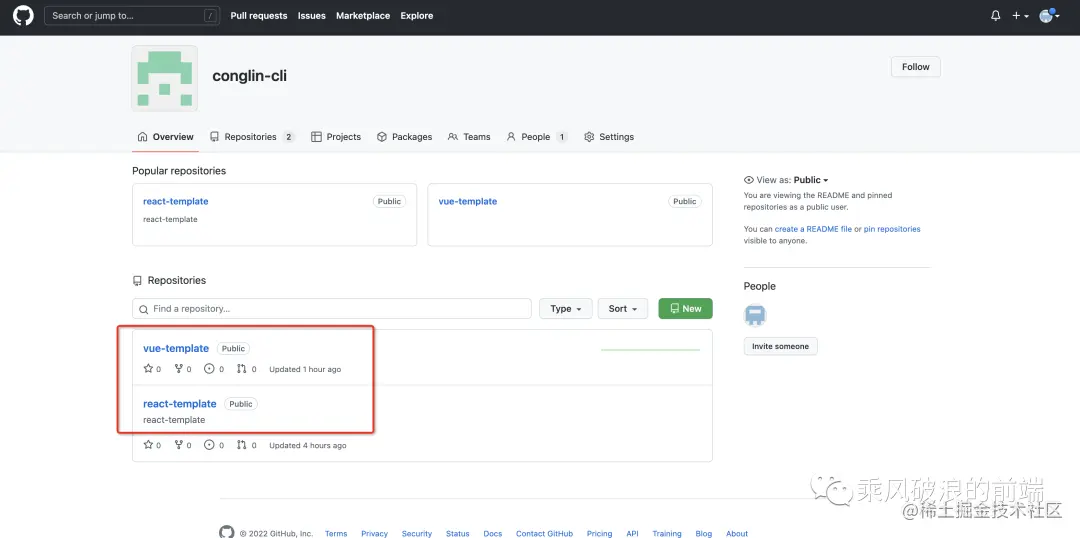Switch to the Projects tab

point(335,137)
